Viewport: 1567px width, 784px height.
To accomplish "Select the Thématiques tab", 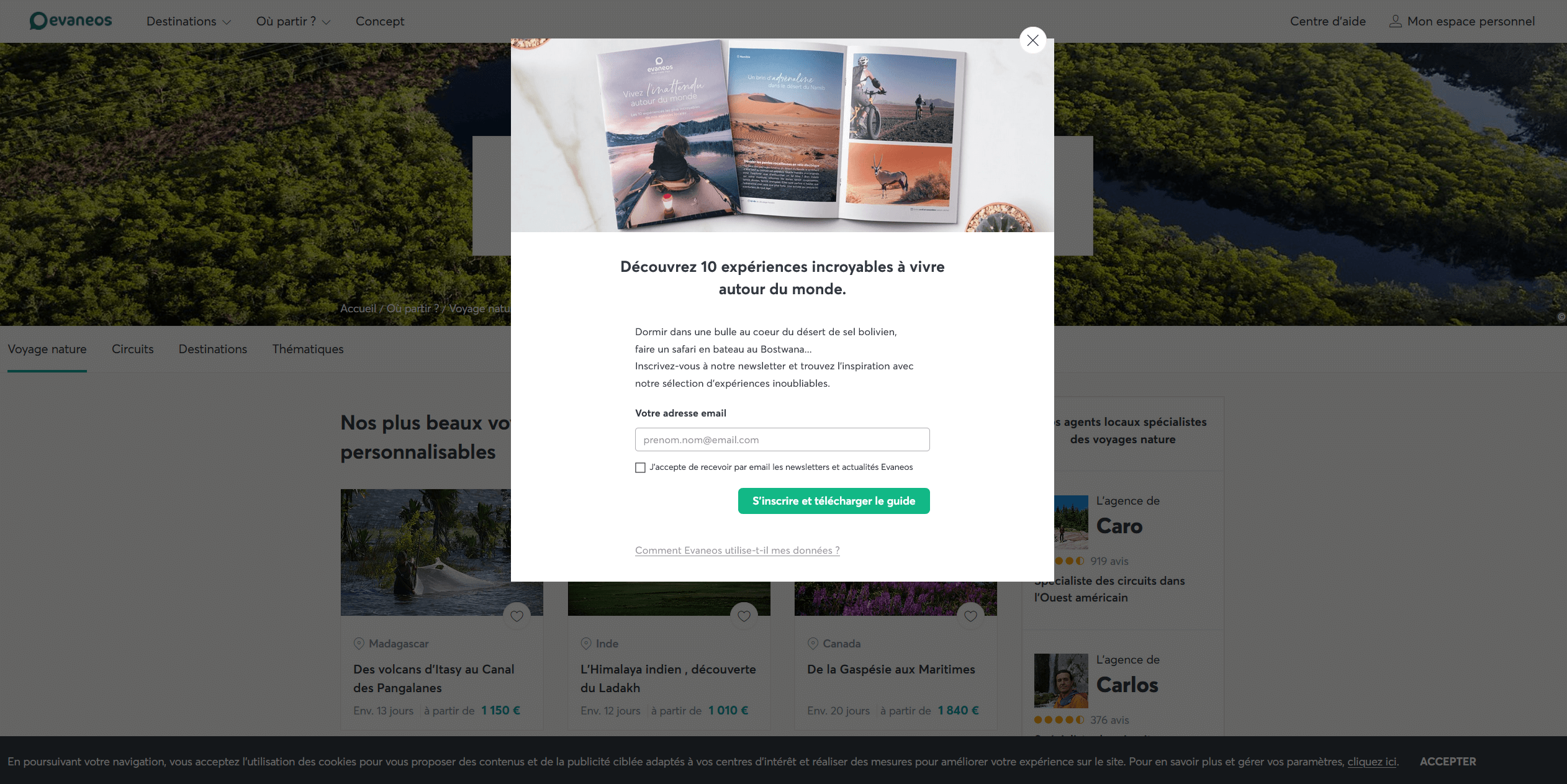I will pos(308,349).
